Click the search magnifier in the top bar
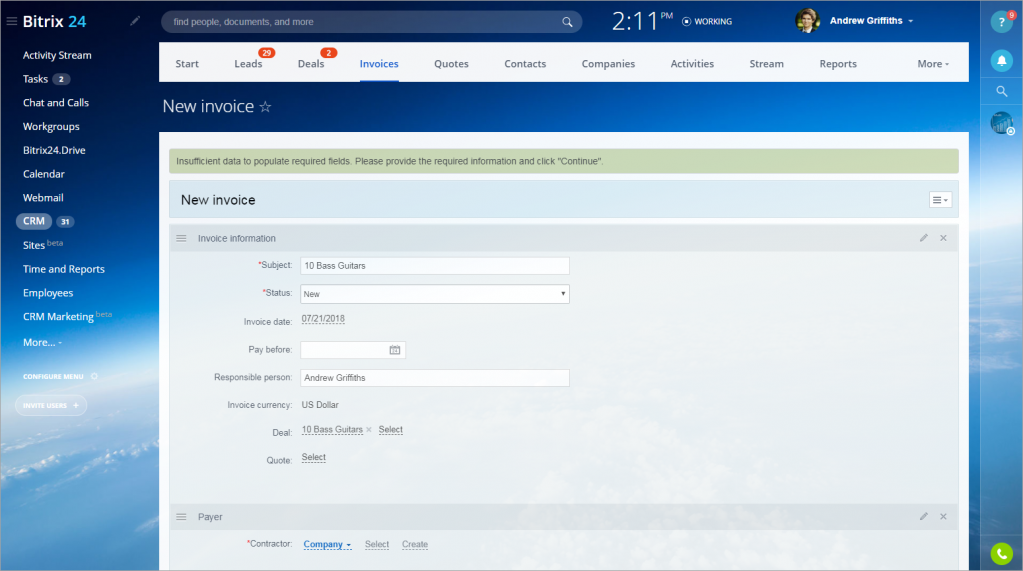 click(x=567, y=22)
